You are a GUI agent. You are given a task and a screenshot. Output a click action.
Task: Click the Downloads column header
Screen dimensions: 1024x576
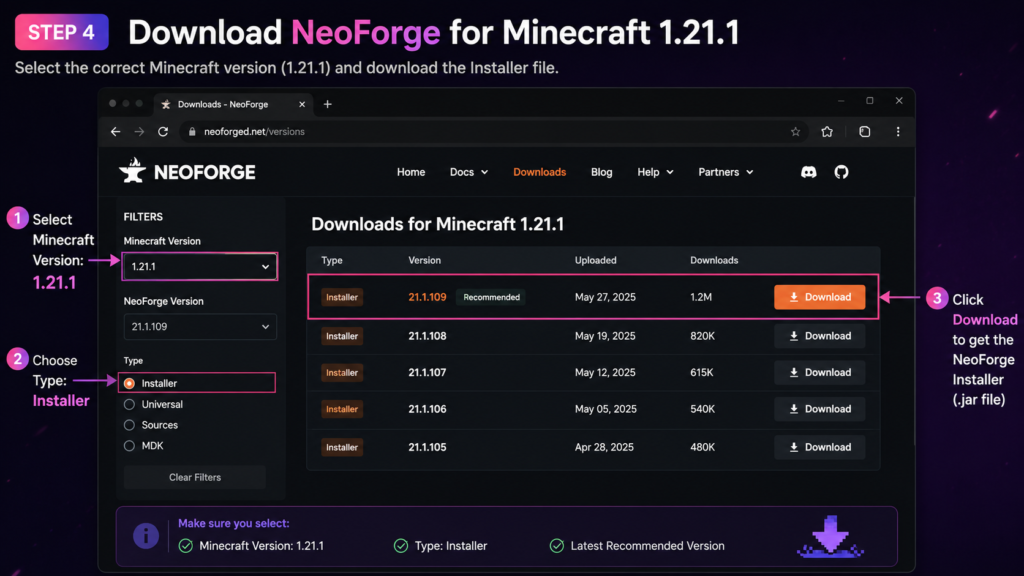click(x=714, y=261)
